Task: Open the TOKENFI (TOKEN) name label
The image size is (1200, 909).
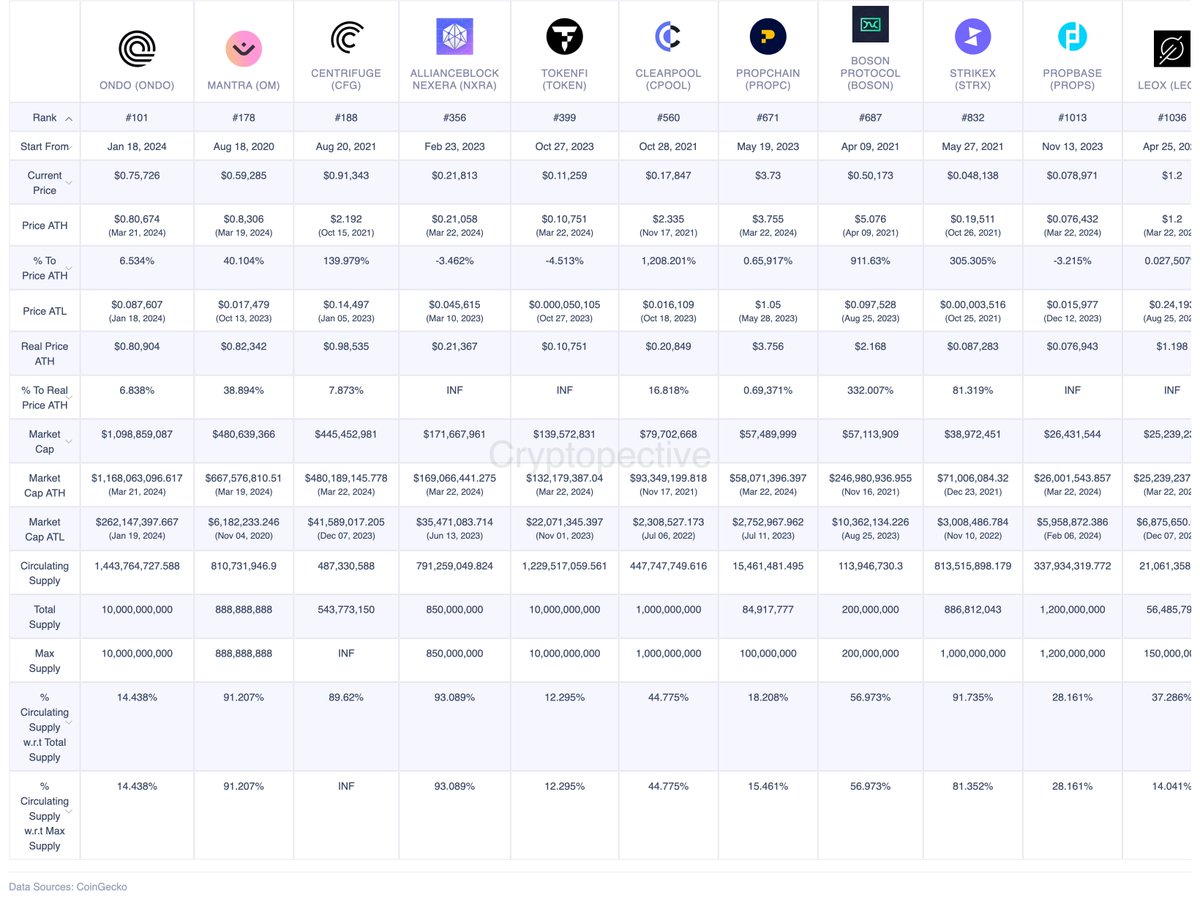Action: point(564,79)
